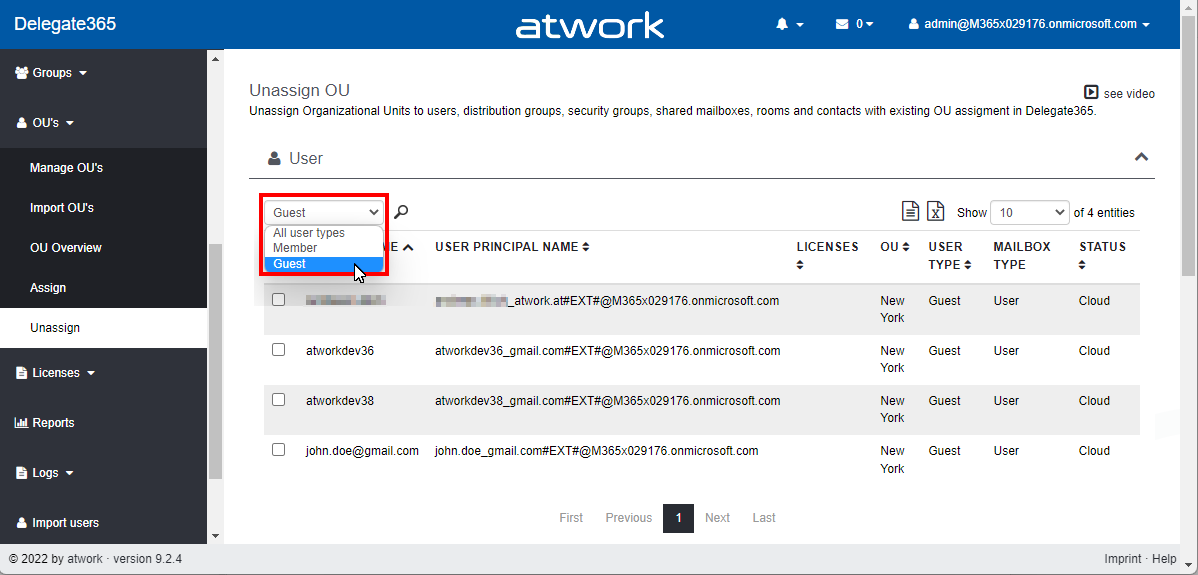Export list to Excel icon

(936, 212)
